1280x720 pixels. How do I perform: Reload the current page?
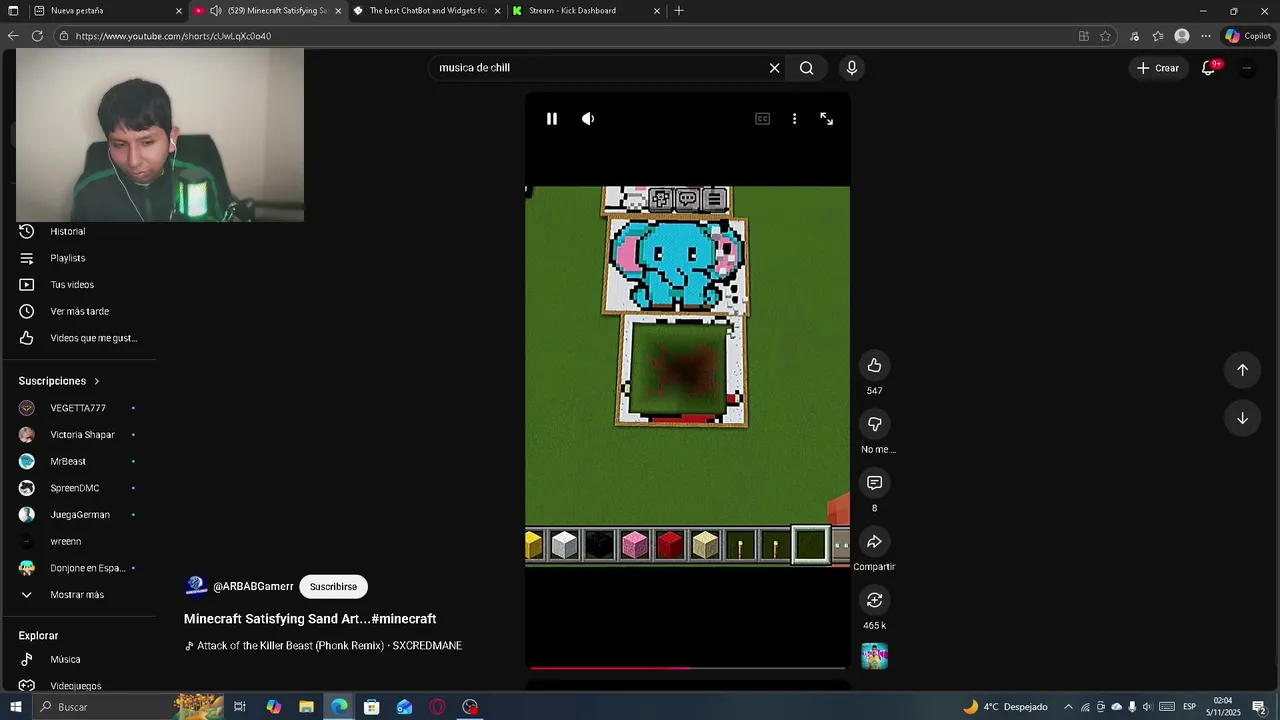37,36
